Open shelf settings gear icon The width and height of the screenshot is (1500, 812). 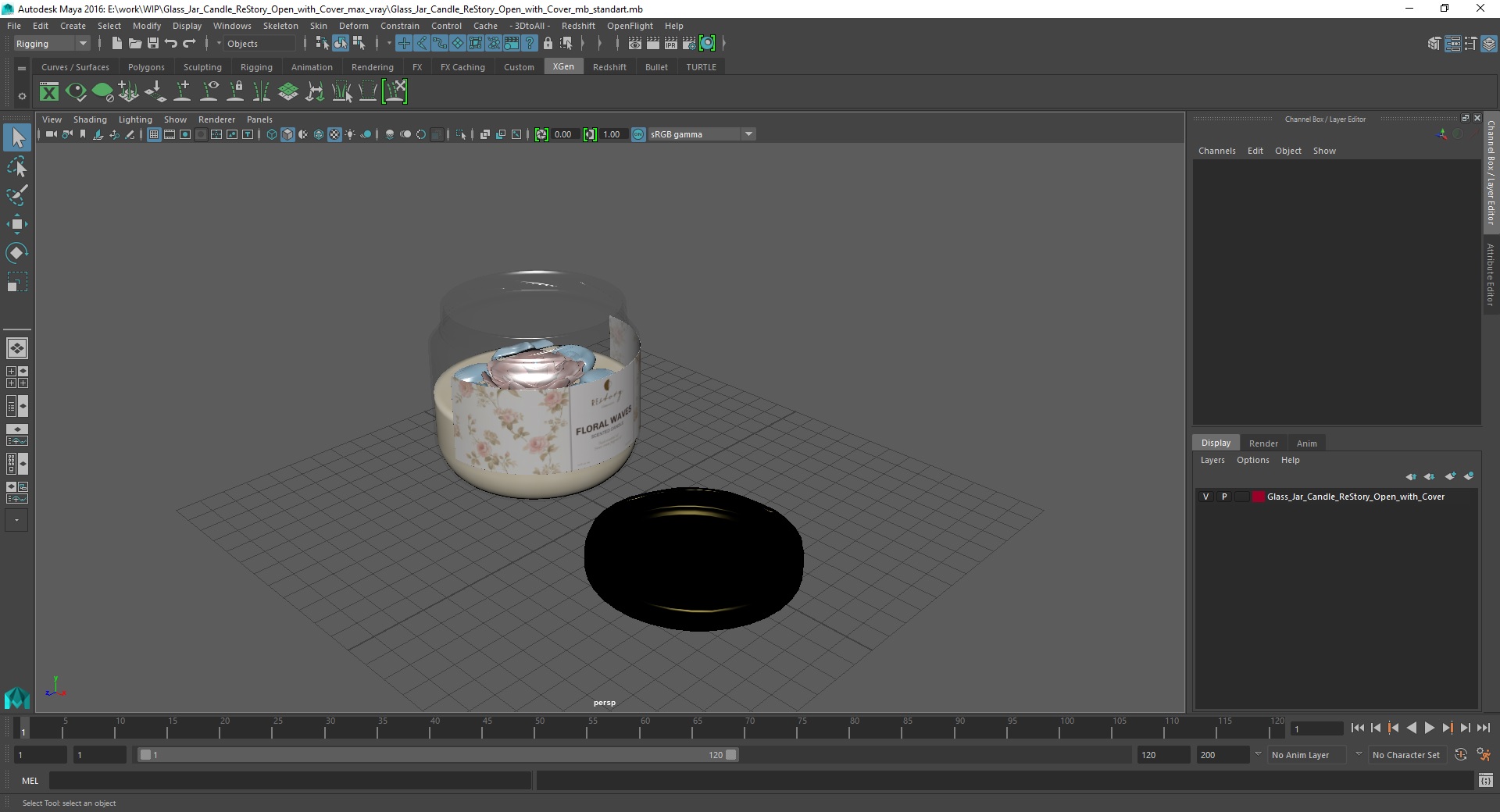pos(22,96)
